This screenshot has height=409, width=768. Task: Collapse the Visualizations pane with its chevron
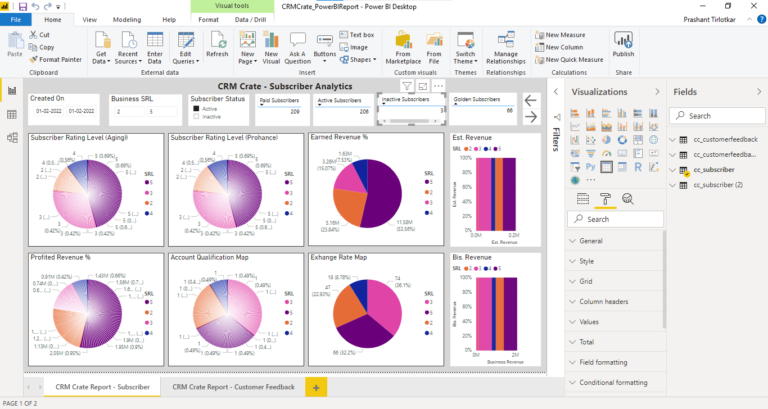tap(657, 92)
